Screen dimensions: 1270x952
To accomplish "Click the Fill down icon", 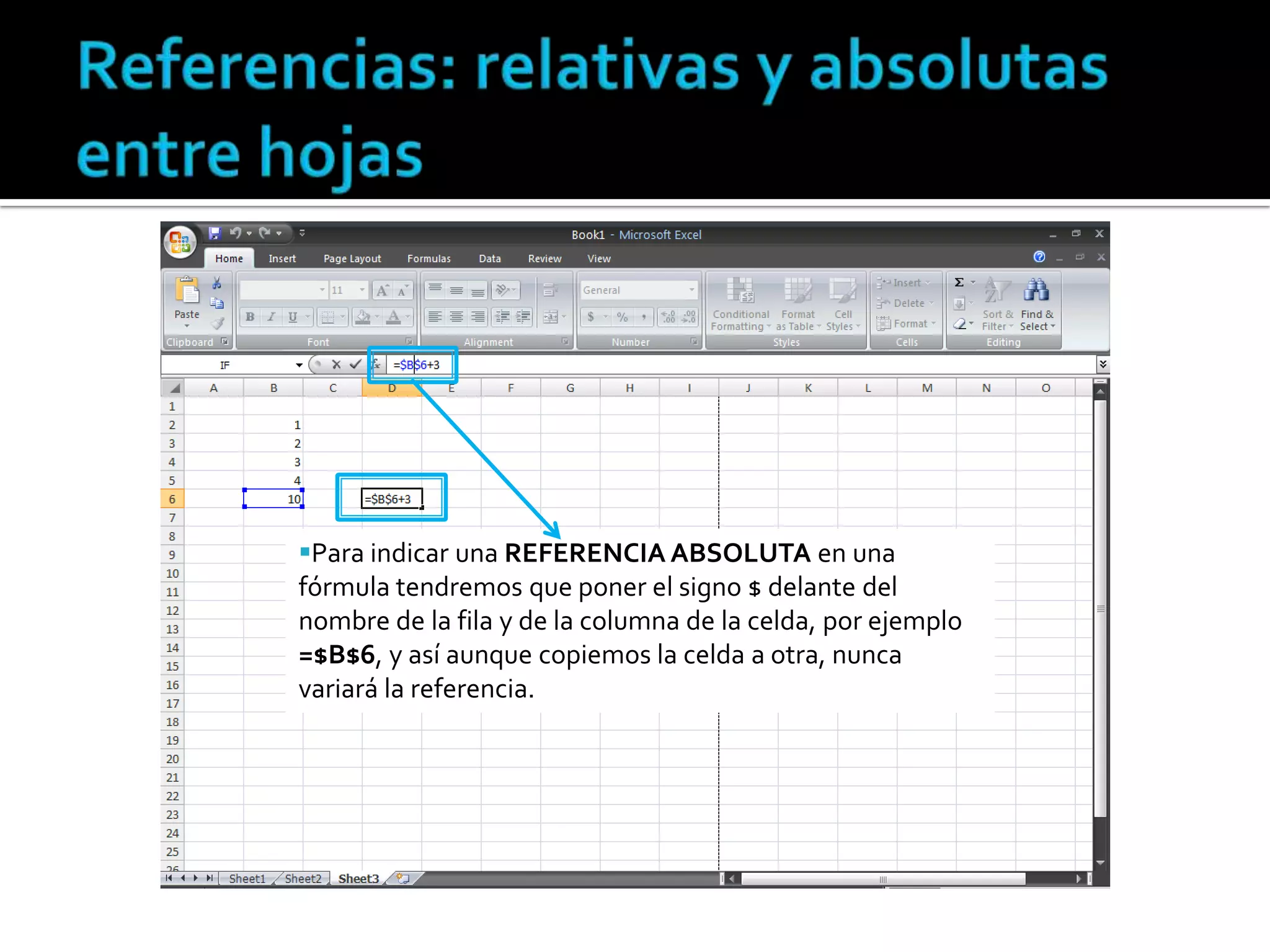I will click(959, 304).
